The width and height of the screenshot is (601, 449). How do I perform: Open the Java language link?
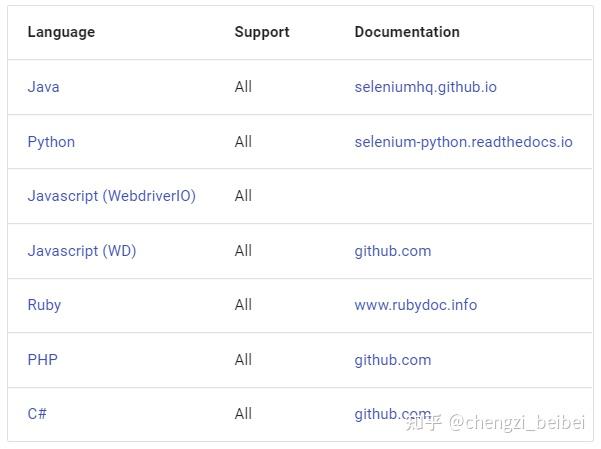tap(43, 87)
